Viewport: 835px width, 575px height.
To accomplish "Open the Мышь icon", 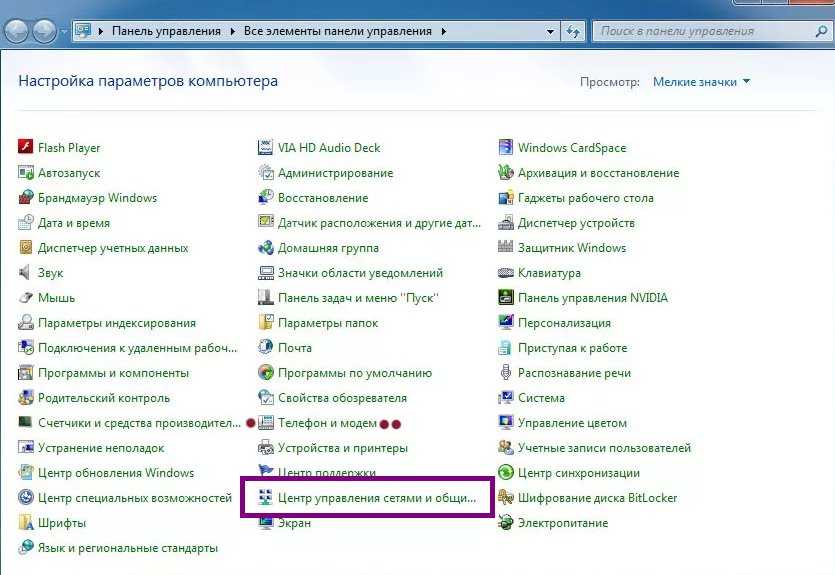I will pos(26,298).
